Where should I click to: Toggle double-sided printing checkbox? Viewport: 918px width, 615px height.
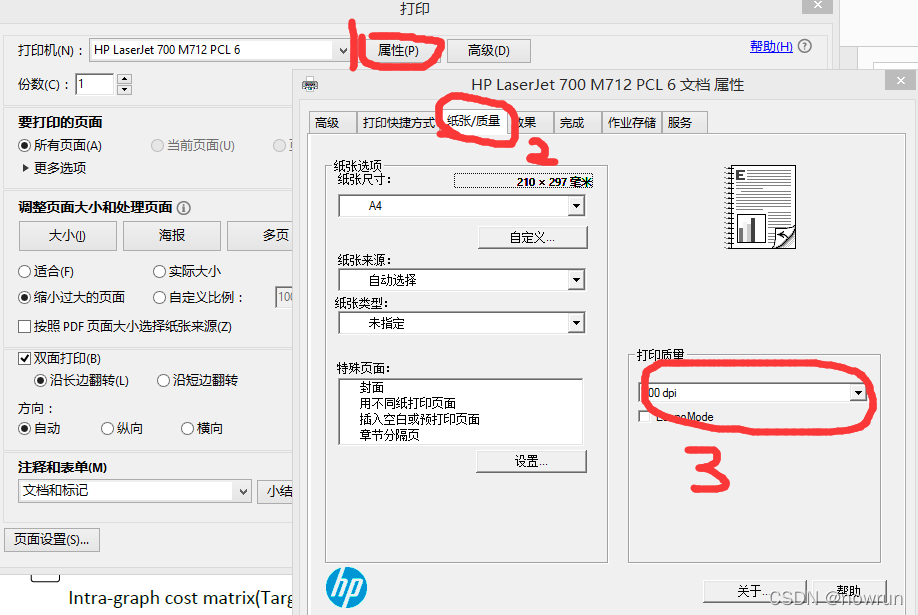(24, 358)
